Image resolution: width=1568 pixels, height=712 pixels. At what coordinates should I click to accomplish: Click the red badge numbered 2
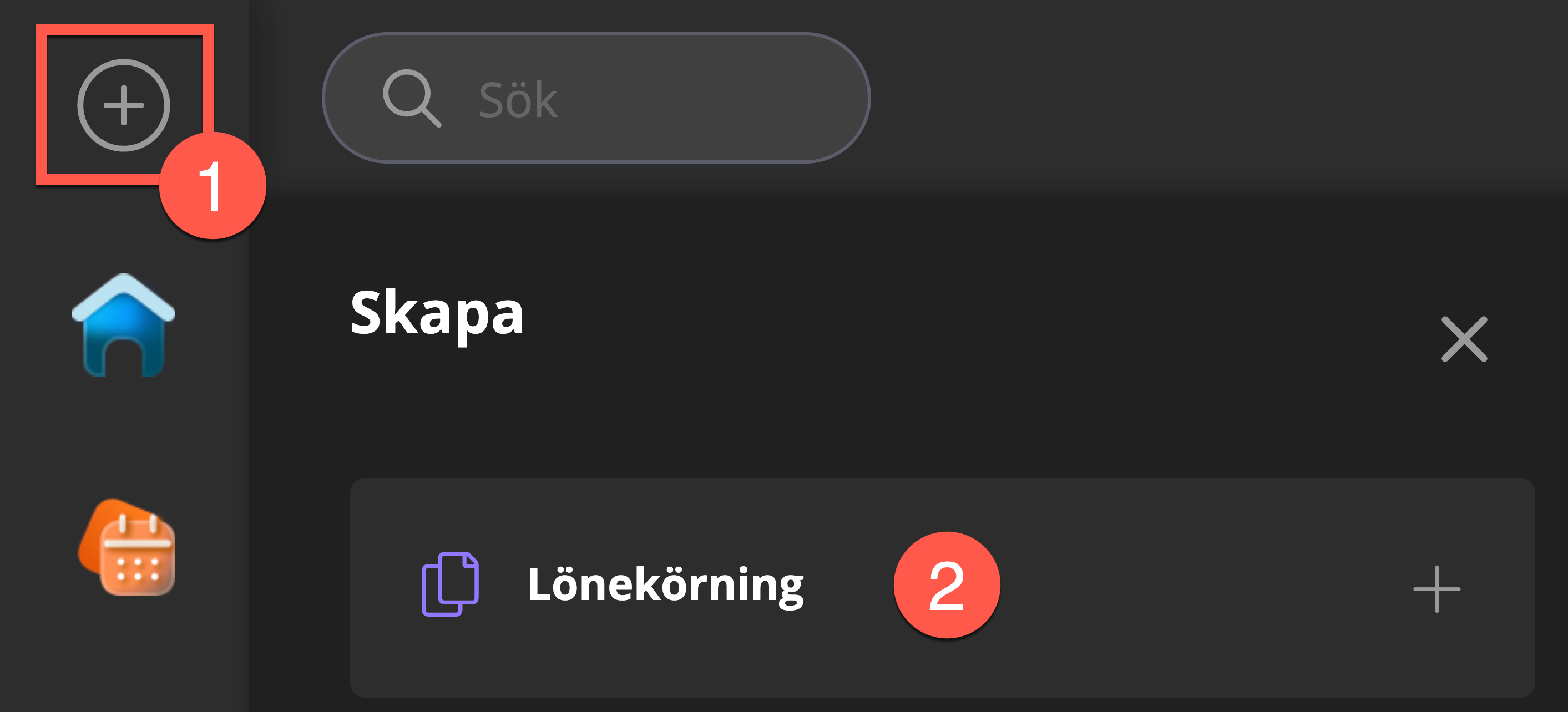[x=947, y=585]
